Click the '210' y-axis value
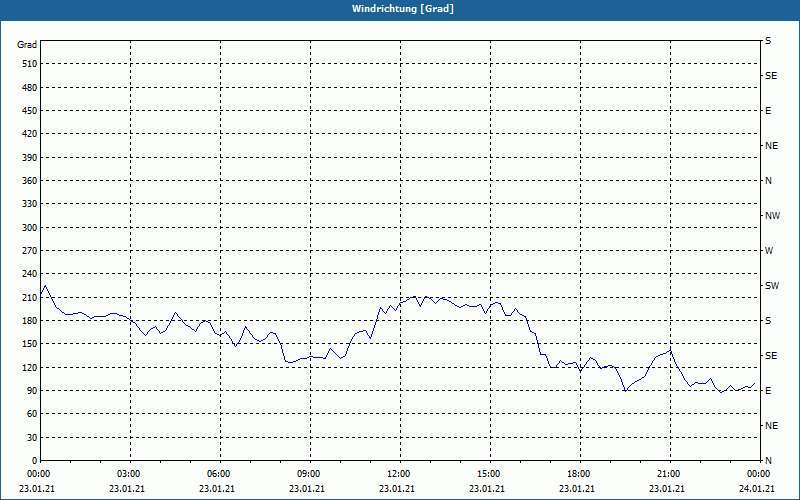The height and width of the screenshot is (500, 800). point(30,298)
